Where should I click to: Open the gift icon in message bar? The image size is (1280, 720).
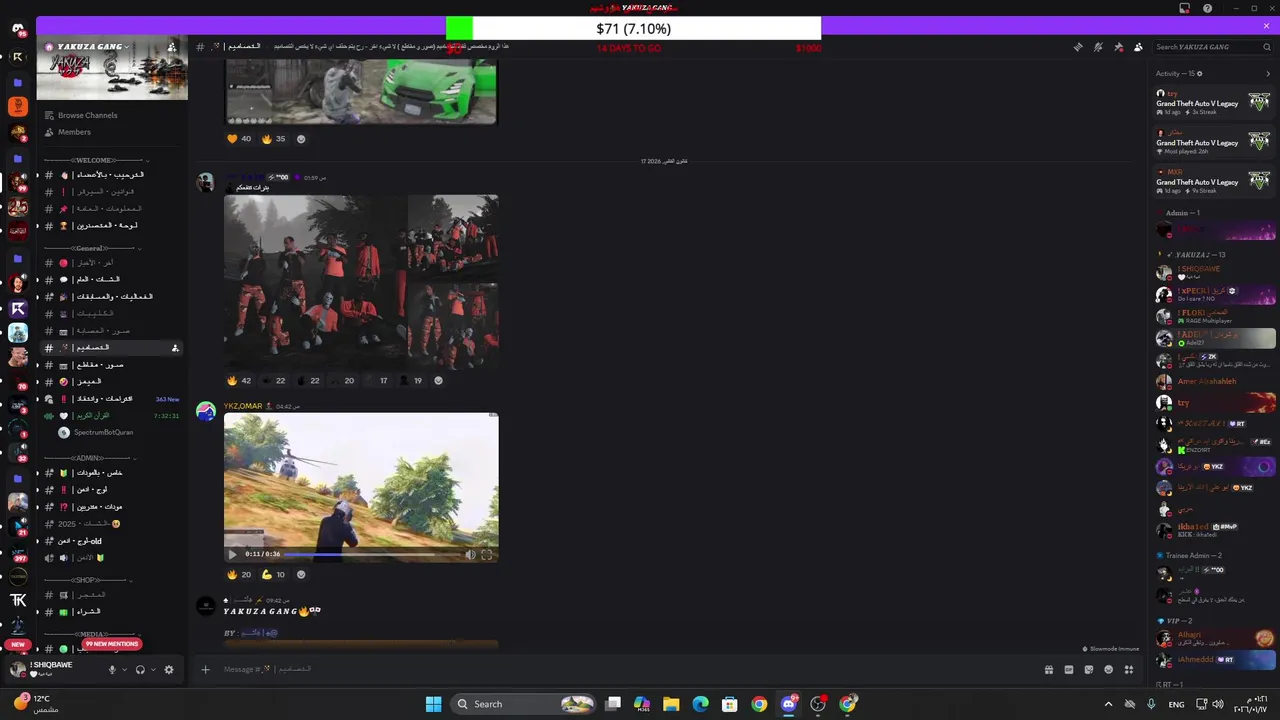pos(1049,670)
